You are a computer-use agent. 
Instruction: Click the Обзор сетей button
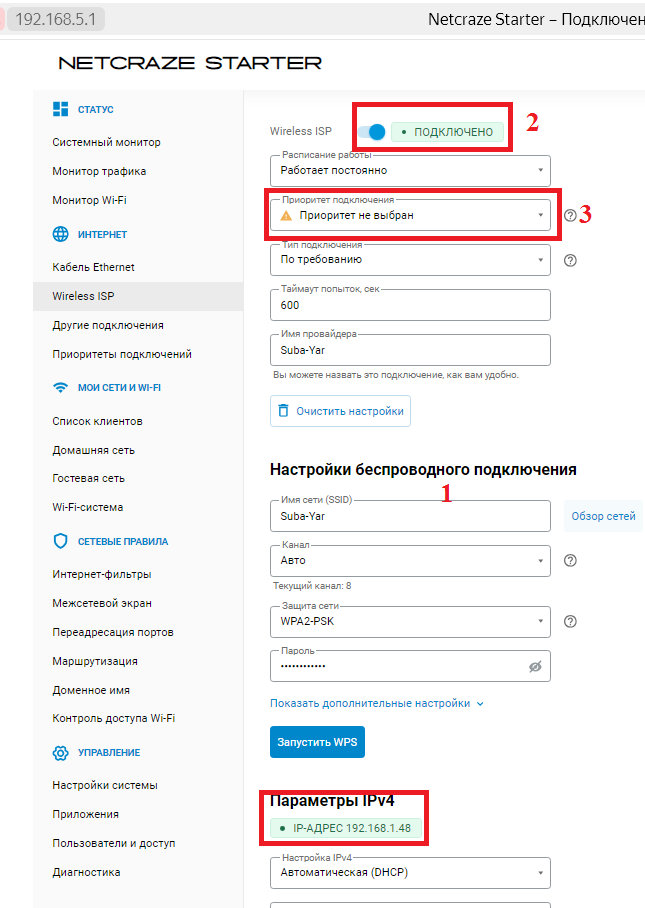tap(602, 515)
